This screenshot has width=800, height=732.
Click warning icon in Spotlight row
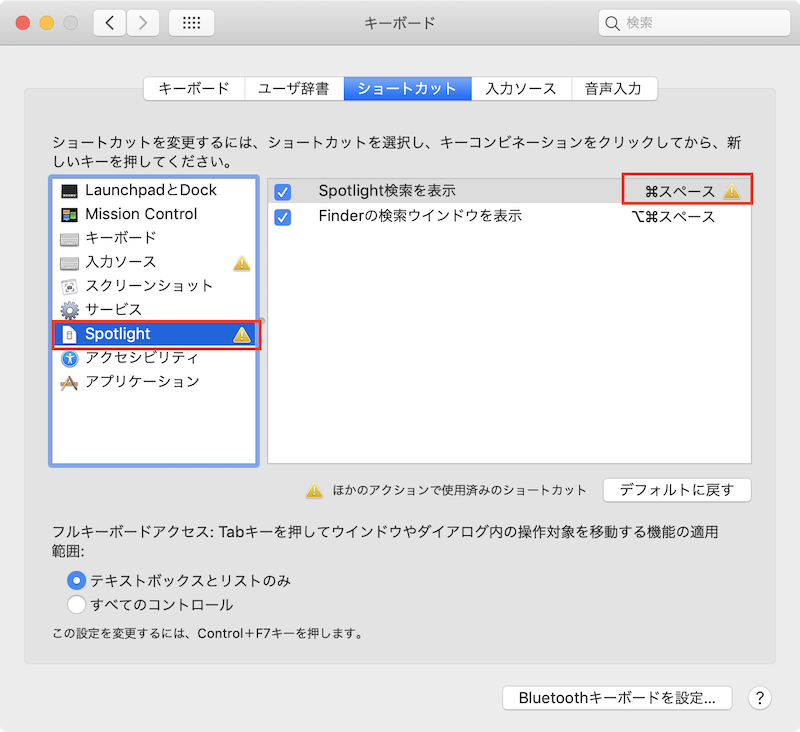(x=241, y=335)
